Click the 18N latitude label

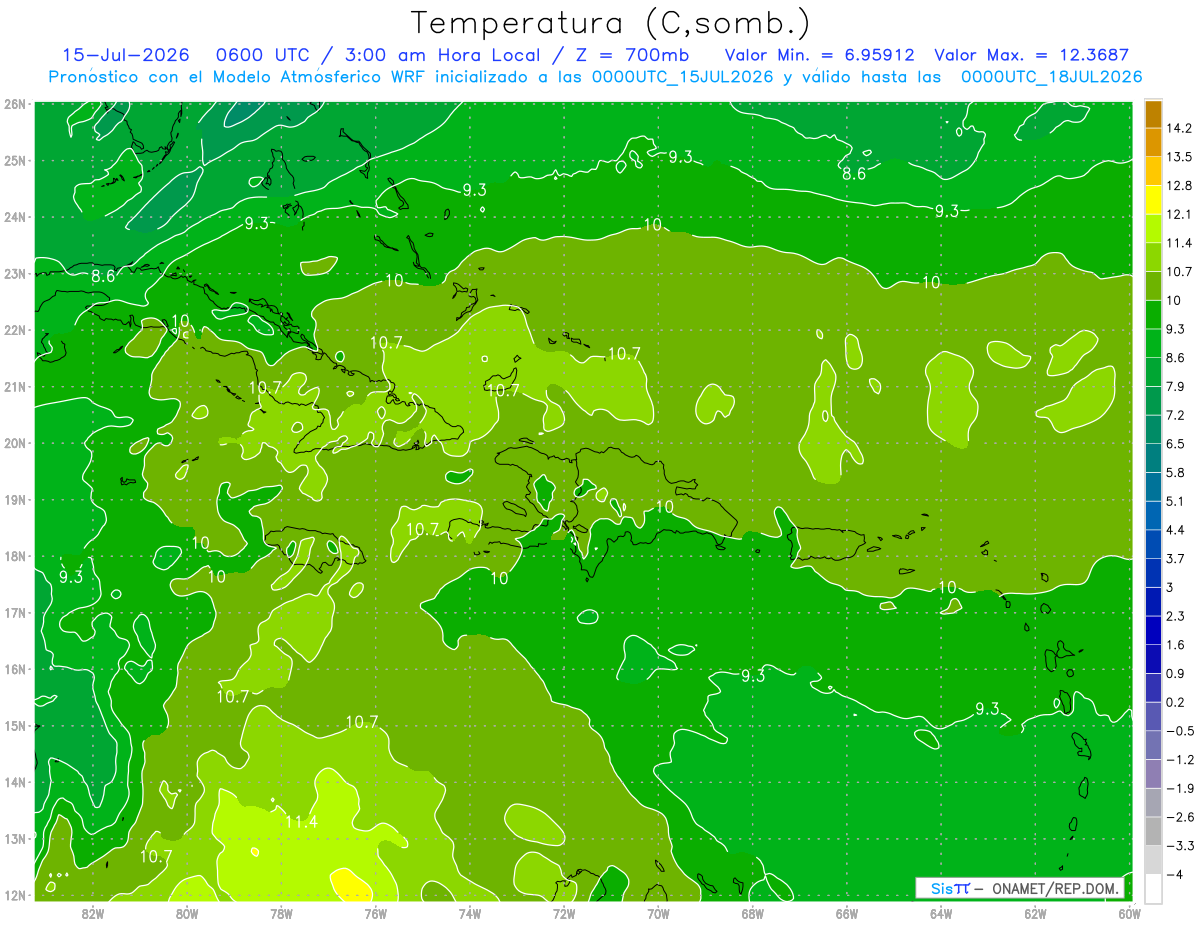pyautogui.click(x=15, y=556)
